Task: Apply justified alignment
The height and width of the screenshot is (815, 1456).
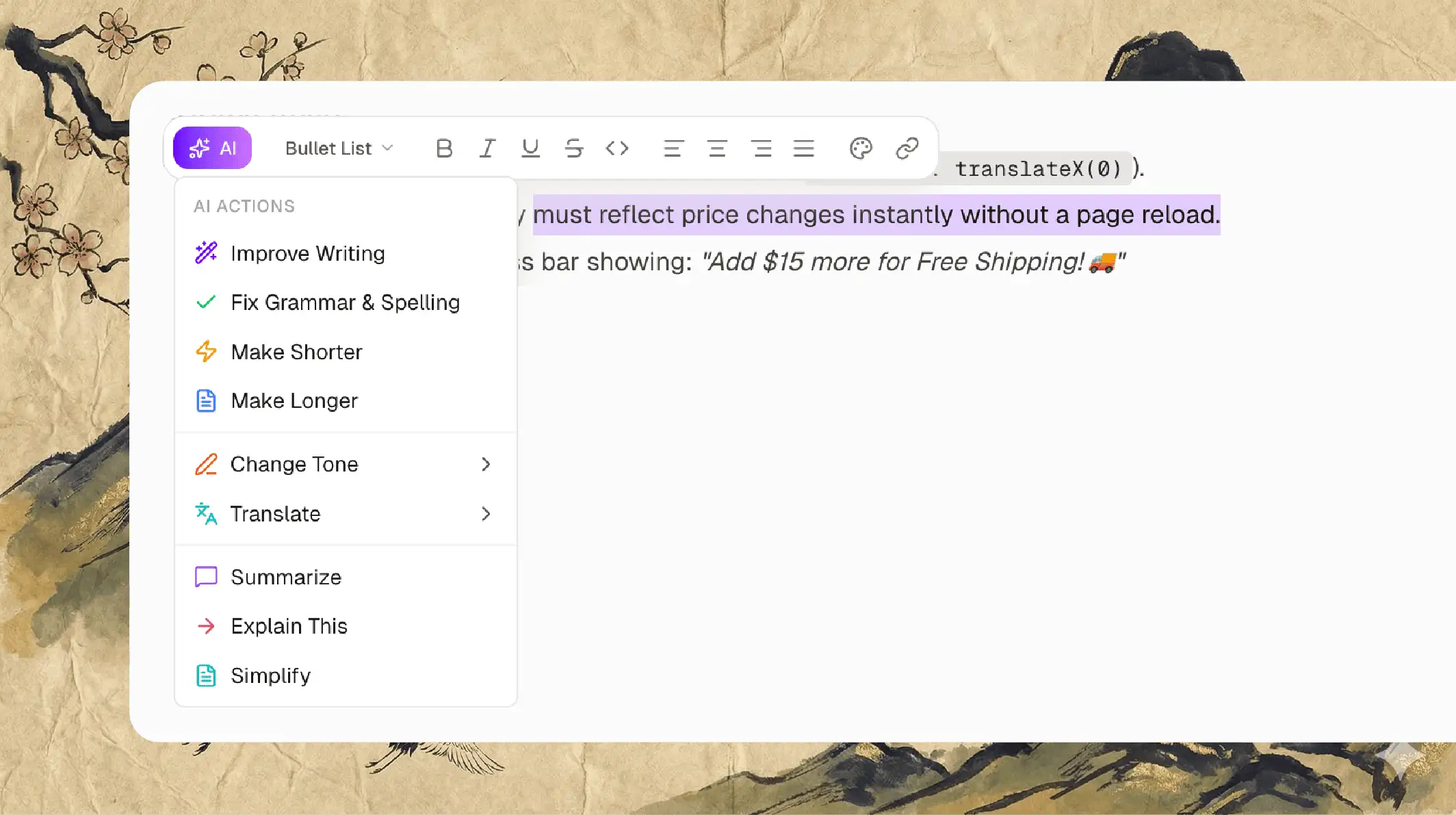Action: 804,148
